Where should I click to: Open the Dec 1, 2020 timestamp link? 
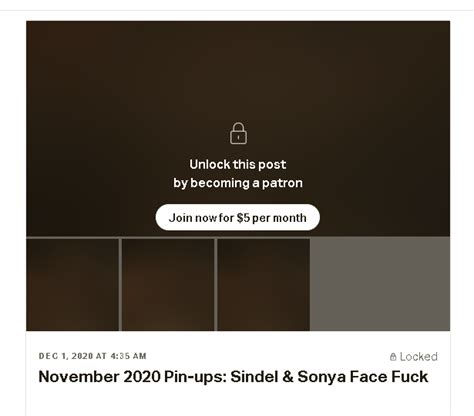[x=93, y=356]
